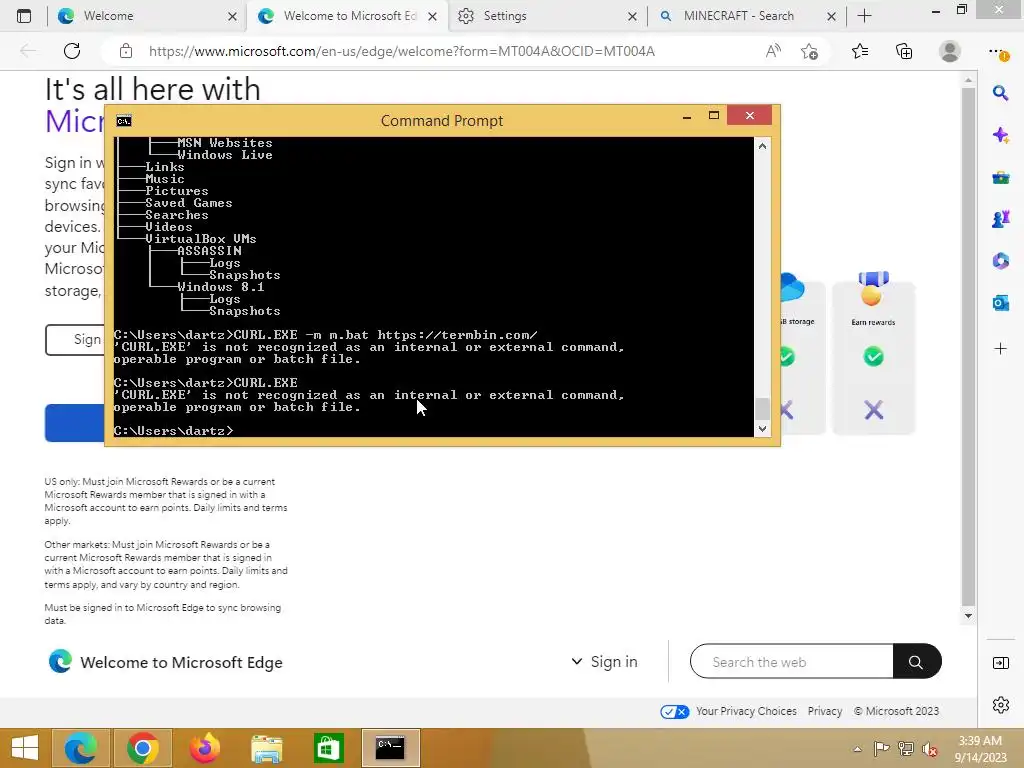The height and width of the screenshot is (768, 1024).
Task: Click the Sign in footer link
Action: [614, 662]
